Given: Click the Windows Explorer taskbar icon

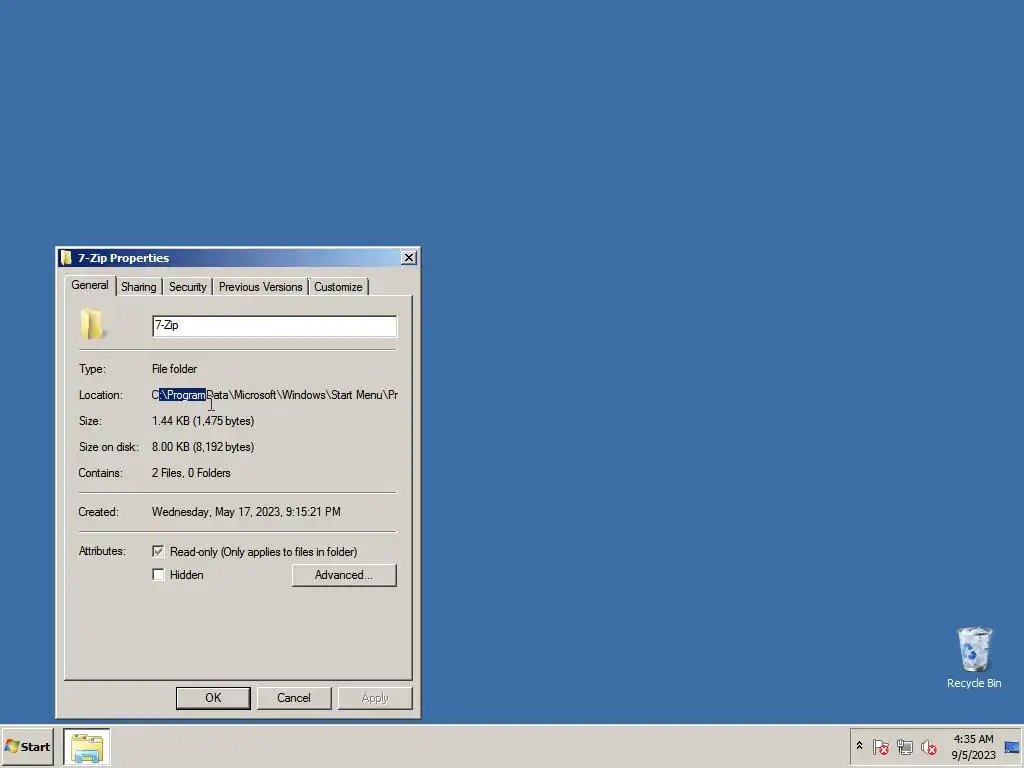Looking at the screenshot, I should (x=87, y=747).
